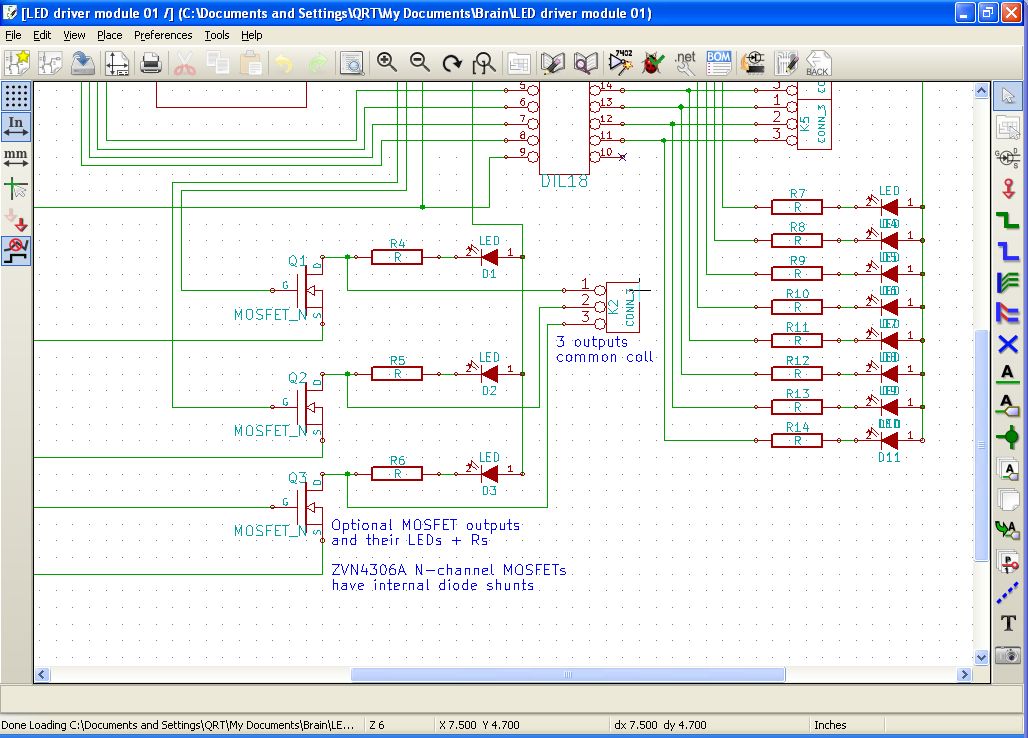Open an existing schematic
This screenshot has height=738, width=1028.
click(x=50, y=63)
